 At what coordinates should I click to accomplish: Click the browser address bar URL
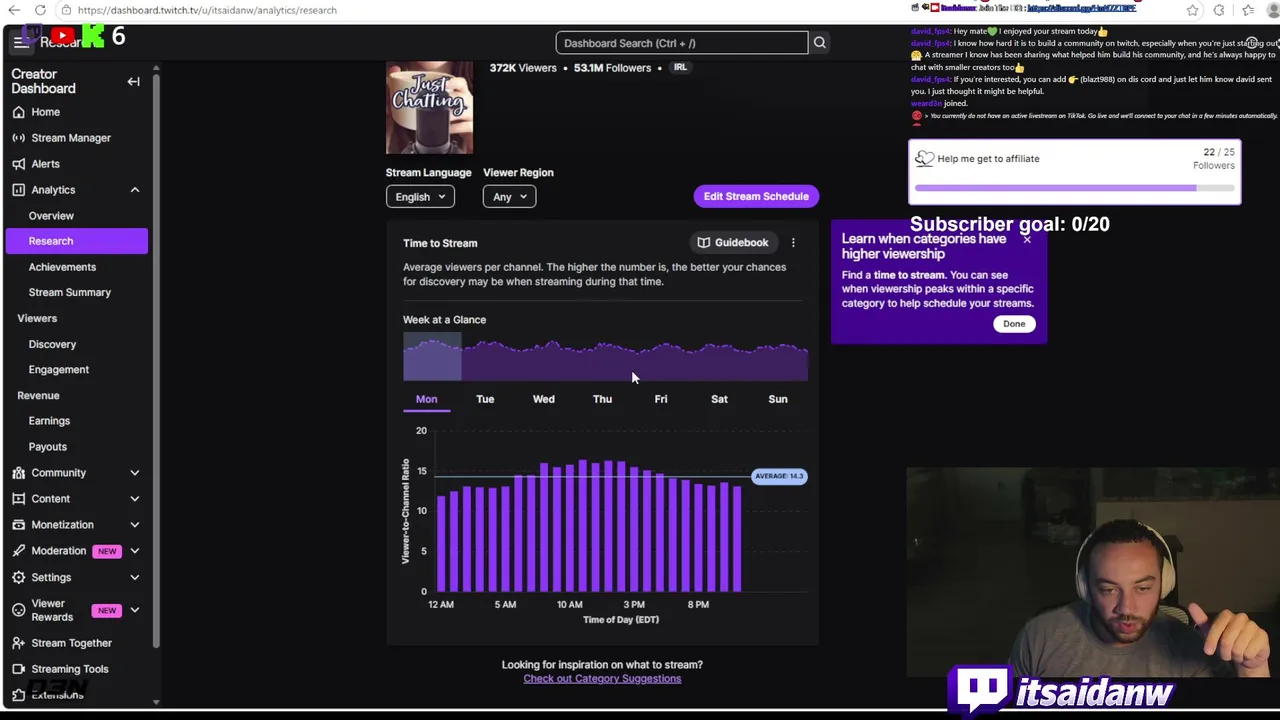point(207,10)
